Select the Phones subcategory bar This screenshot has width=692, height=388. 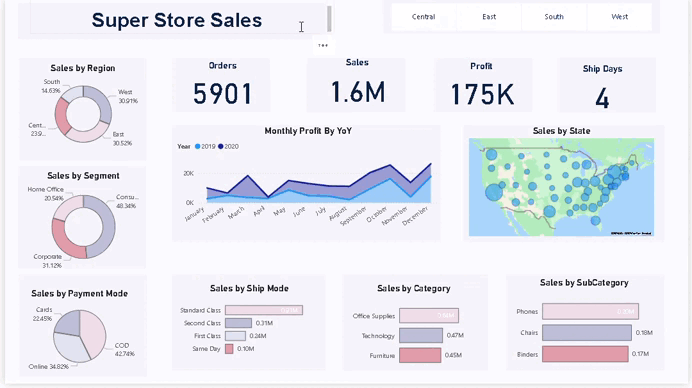590,311
